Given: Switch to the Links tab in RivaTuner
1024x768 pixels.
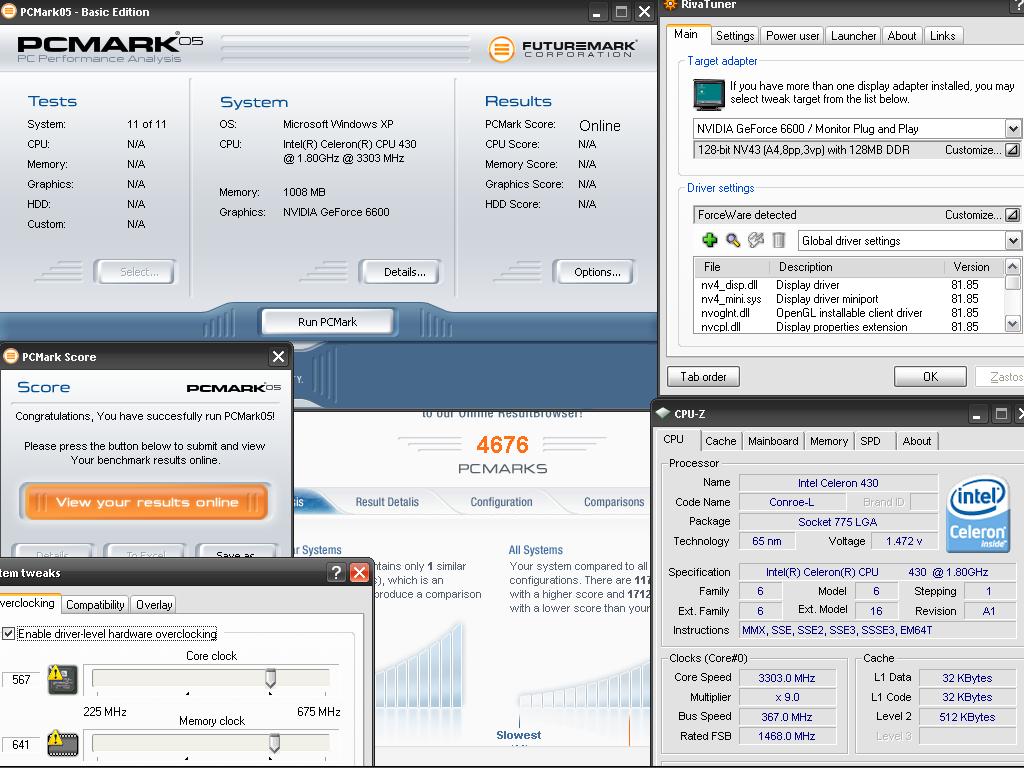Looking at the screenshot, I should (942, 36).
